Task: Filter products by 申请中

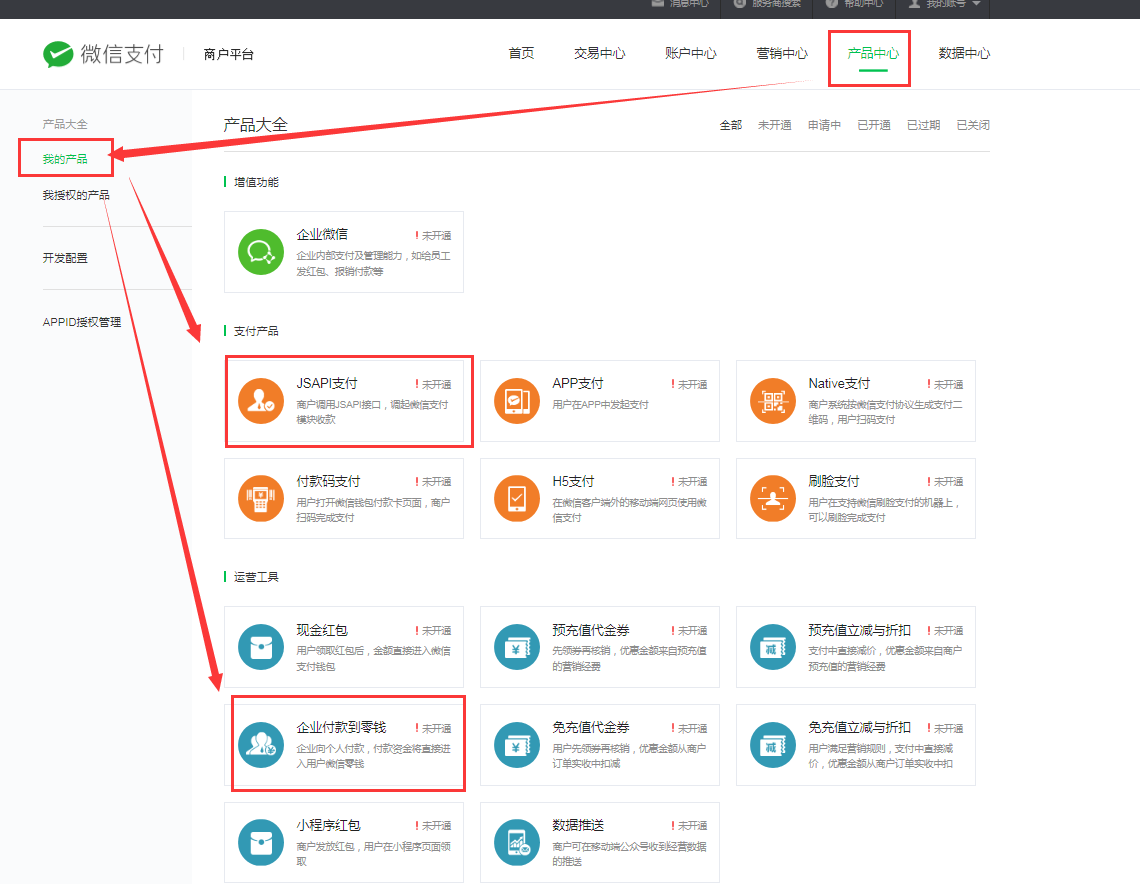Action: (x=824, y=125)
